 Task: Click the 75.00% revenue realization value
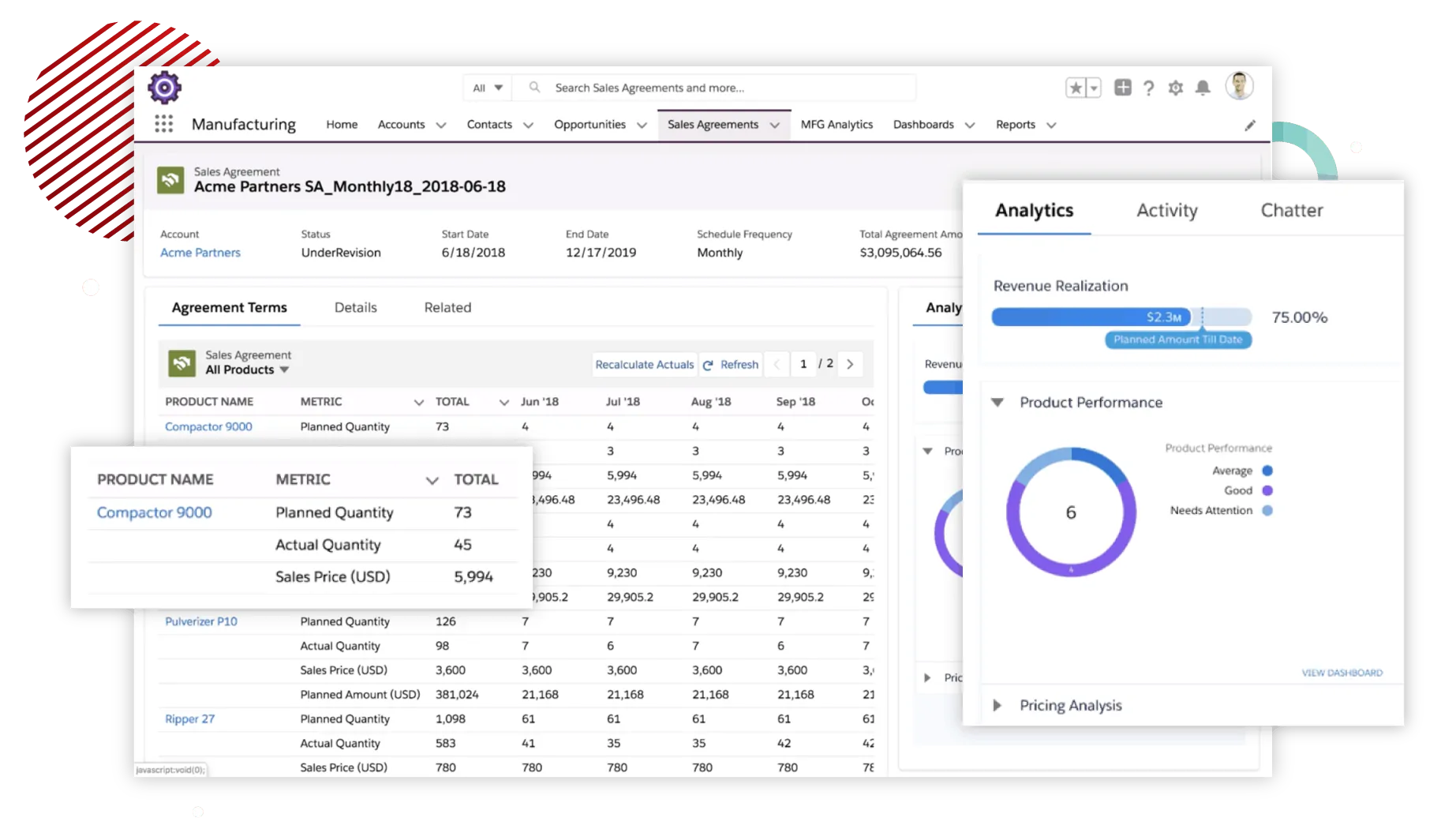(x=1299, y=317)
